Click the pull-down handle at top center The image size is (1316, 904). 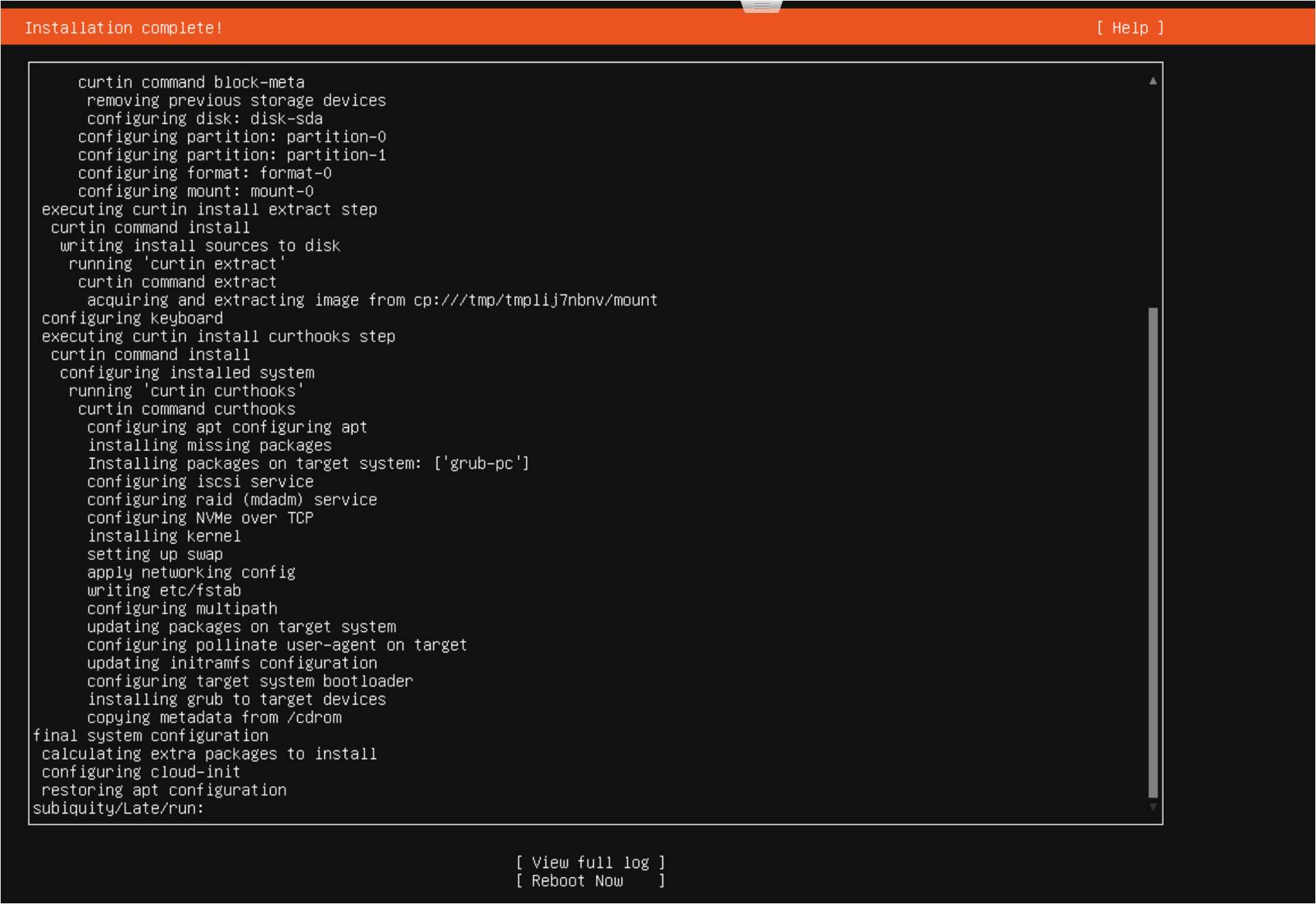coord(761,6)
